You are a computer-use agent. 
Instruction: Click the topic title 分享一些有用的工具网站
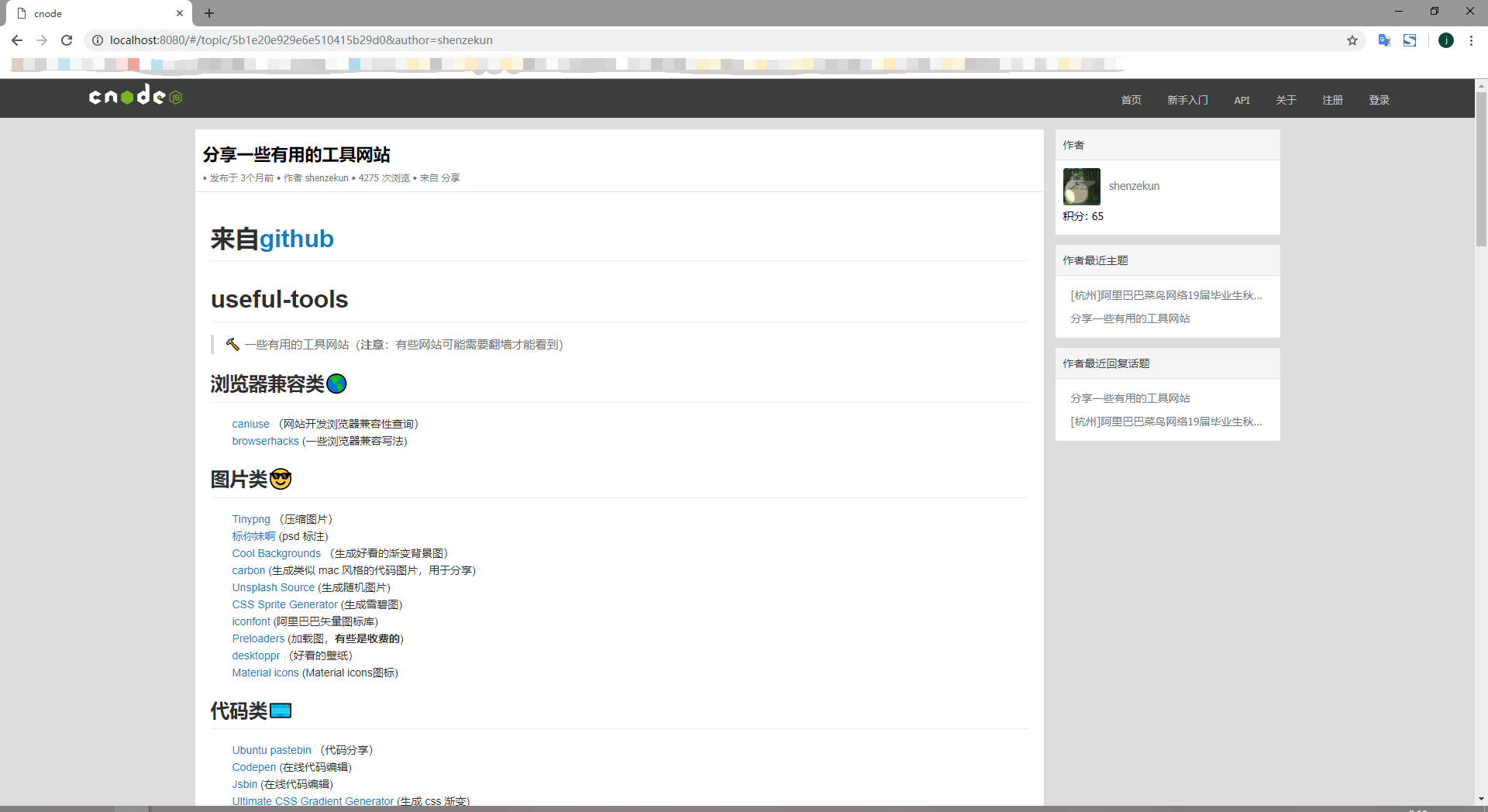[x=296, y=154]
